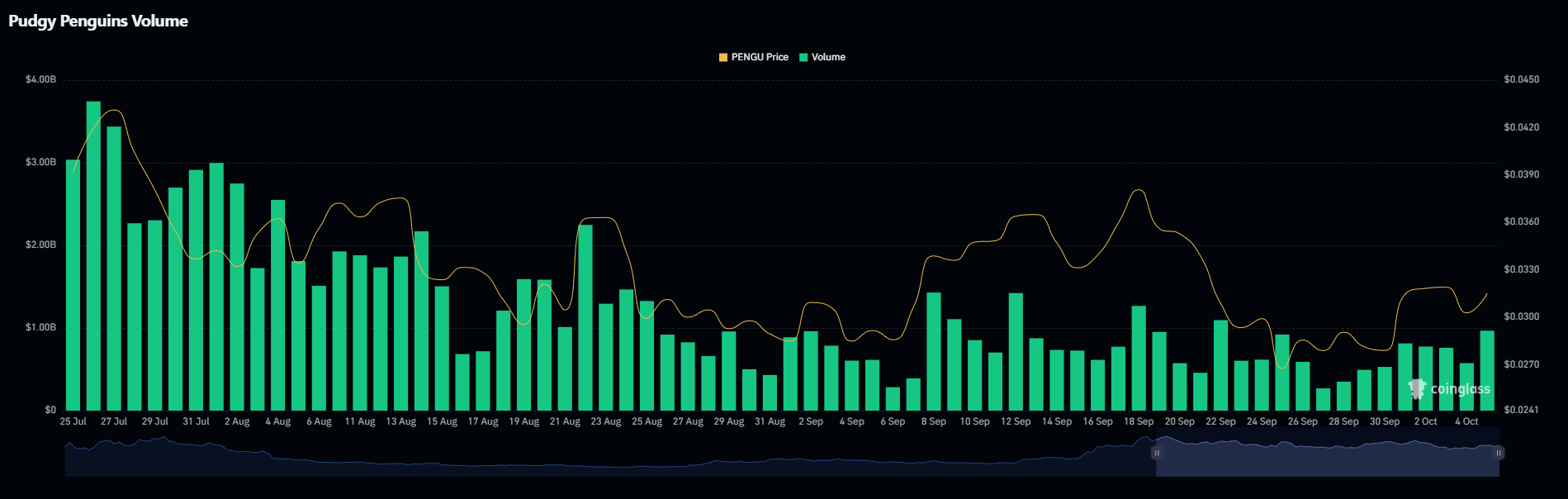Click right handle of the range navigator
Image resolution: width=1568 pixels, height=499 pixels.
pyautogui.click(x=1499, y=453)
